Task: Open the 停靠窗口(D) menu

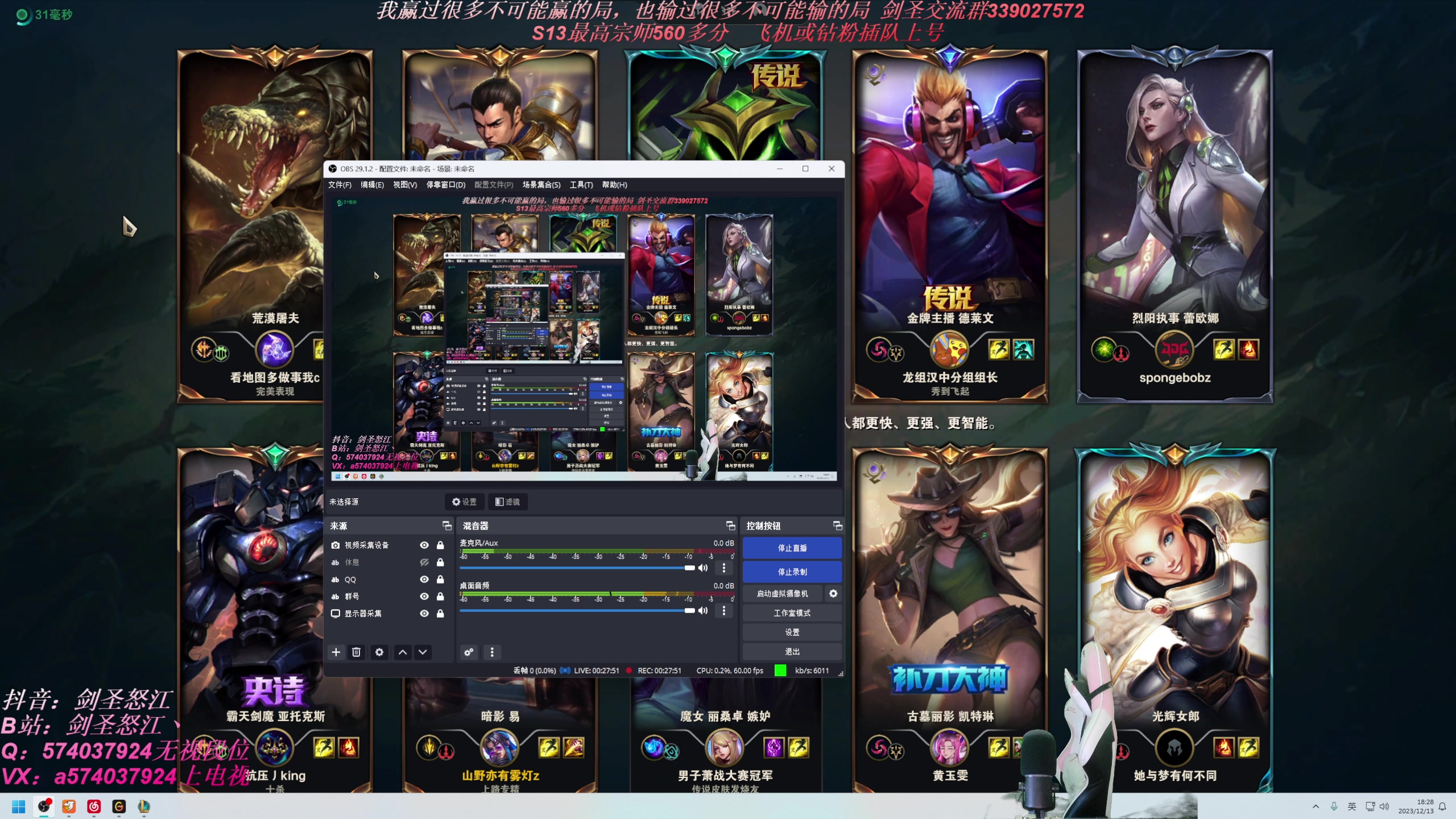Action: 446,185
